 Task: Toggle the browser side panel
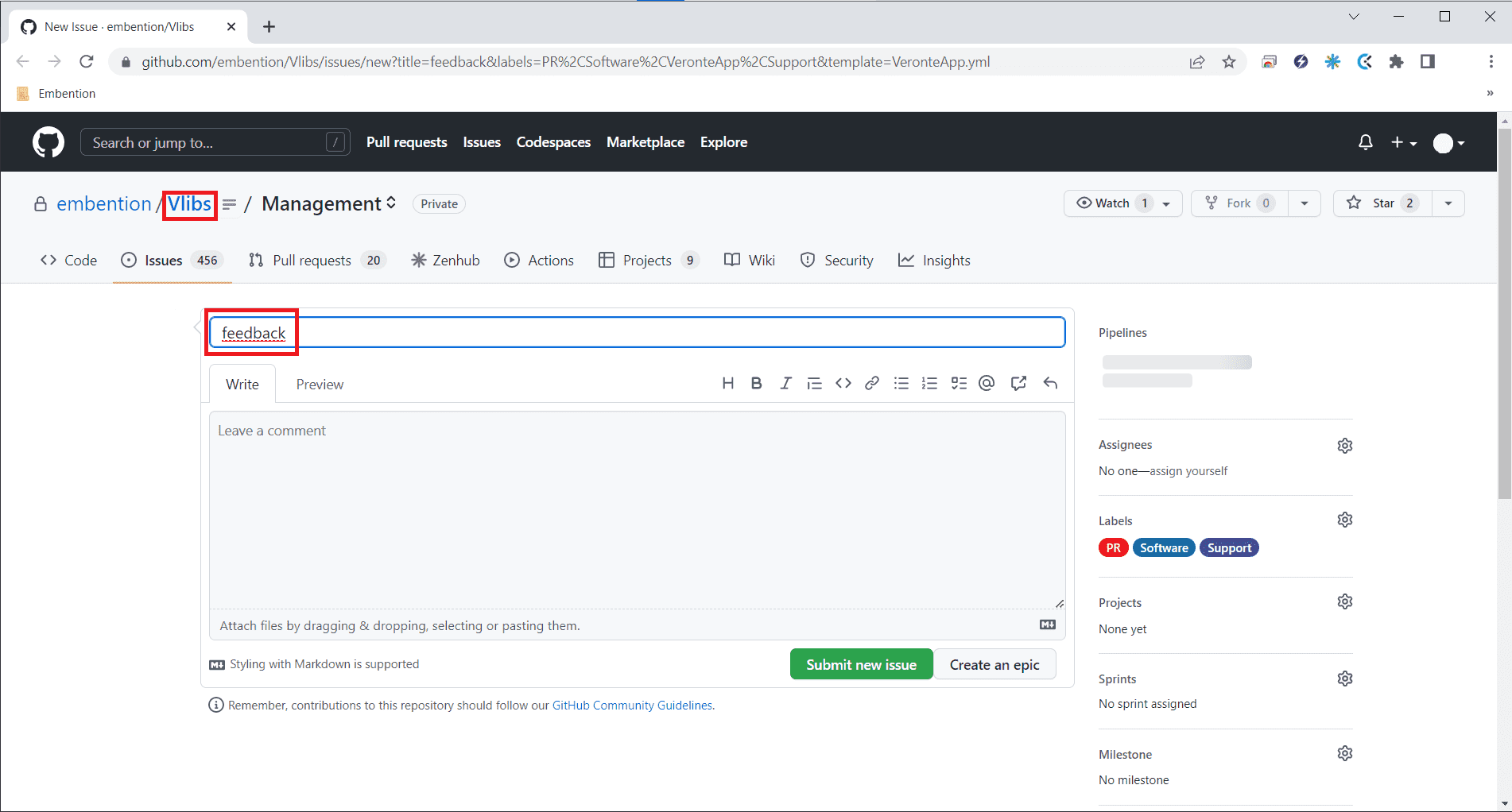tap(1428, 62)
